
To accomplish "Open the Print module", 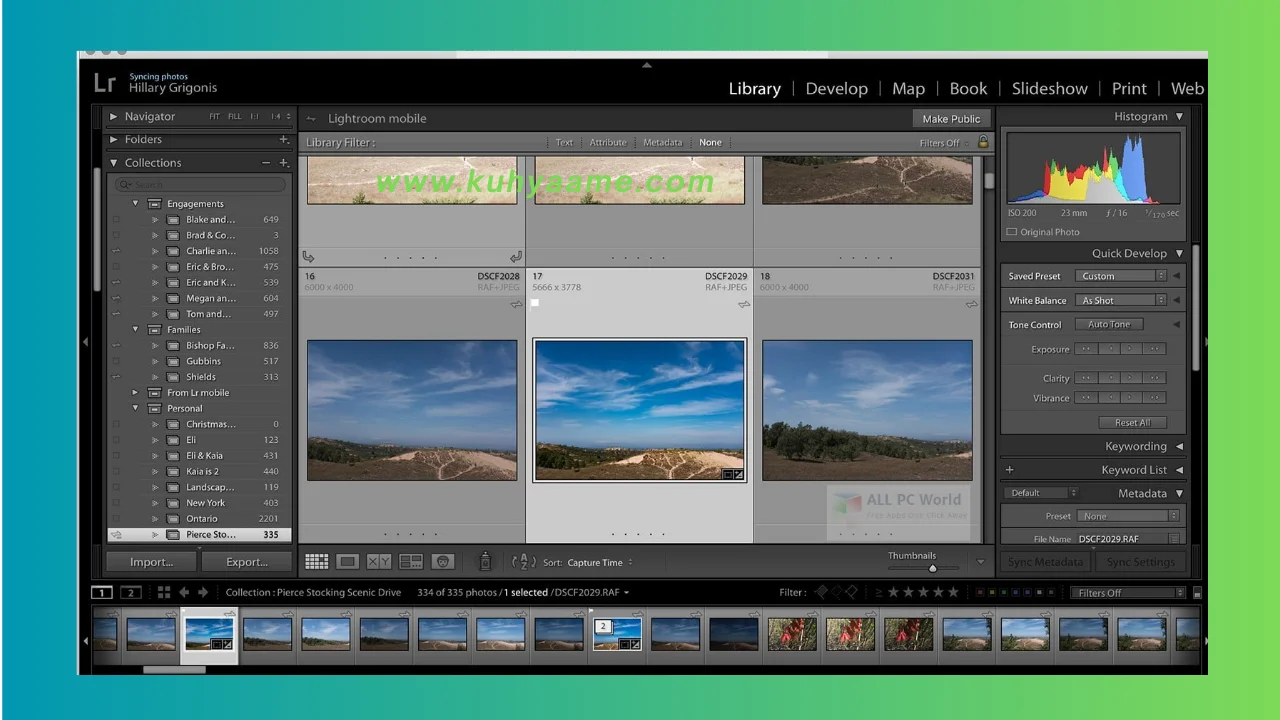I will (1129, 89).
